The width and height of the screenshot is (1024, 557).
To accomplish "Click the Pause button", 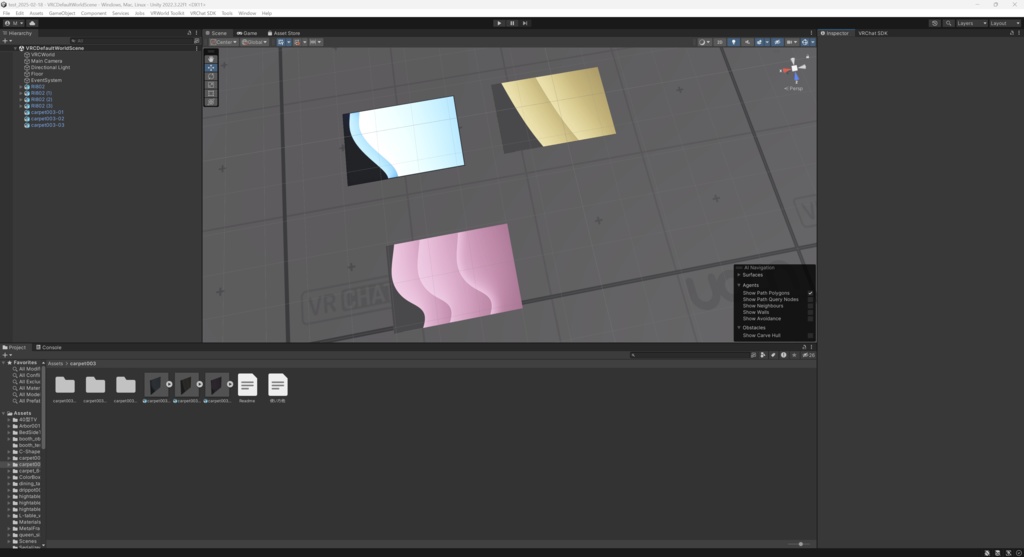I will click(512, 23).
